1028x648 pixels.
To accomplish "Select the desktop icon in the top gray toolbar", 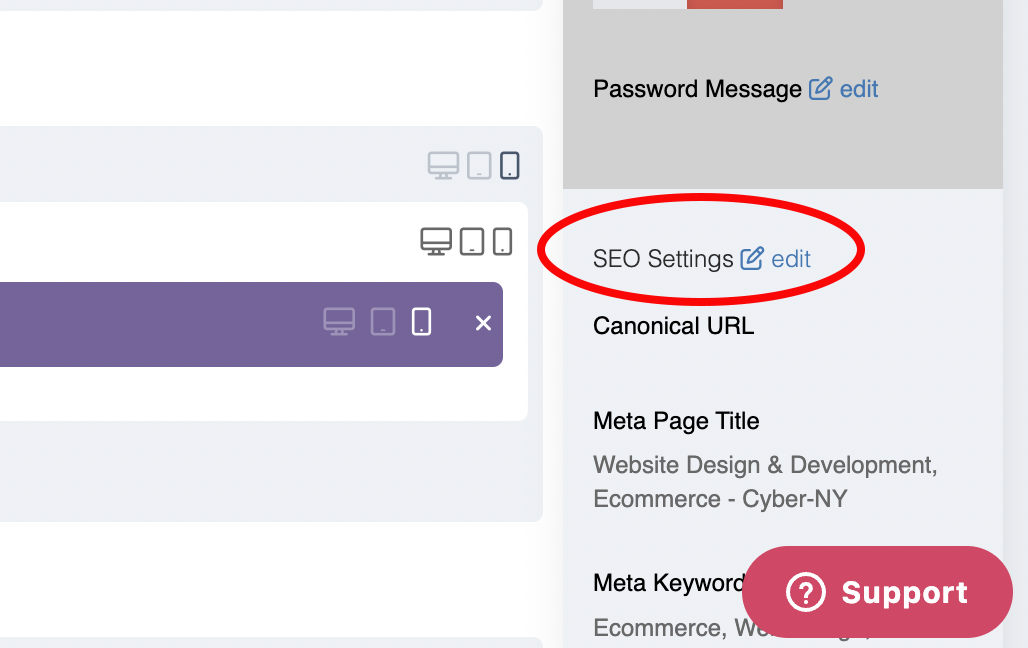I will [x=444, y=165].
